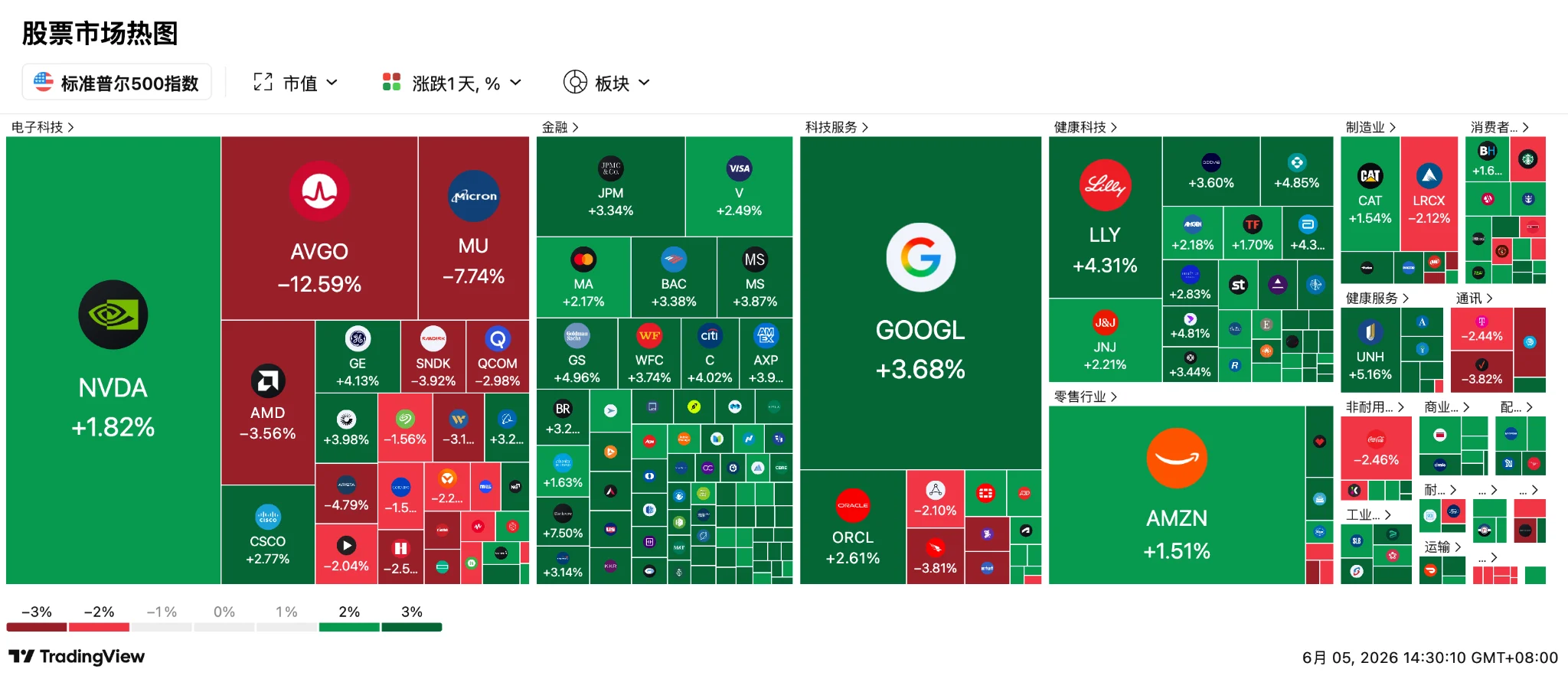Click the NVDA Nvidia logo icon
1568x679 pixels.
coord(113,315)
